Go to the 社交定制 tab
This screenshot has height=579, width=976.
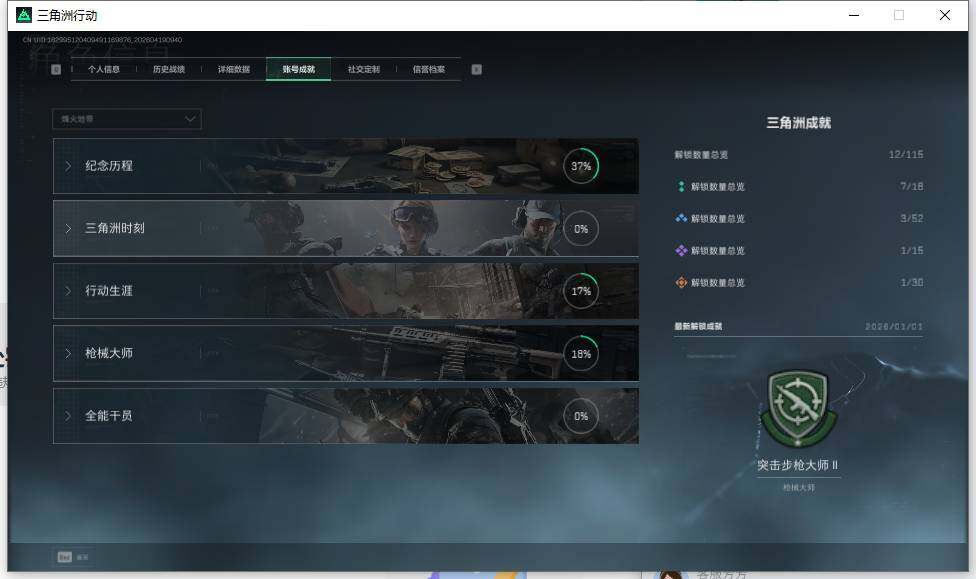point(364,69)
